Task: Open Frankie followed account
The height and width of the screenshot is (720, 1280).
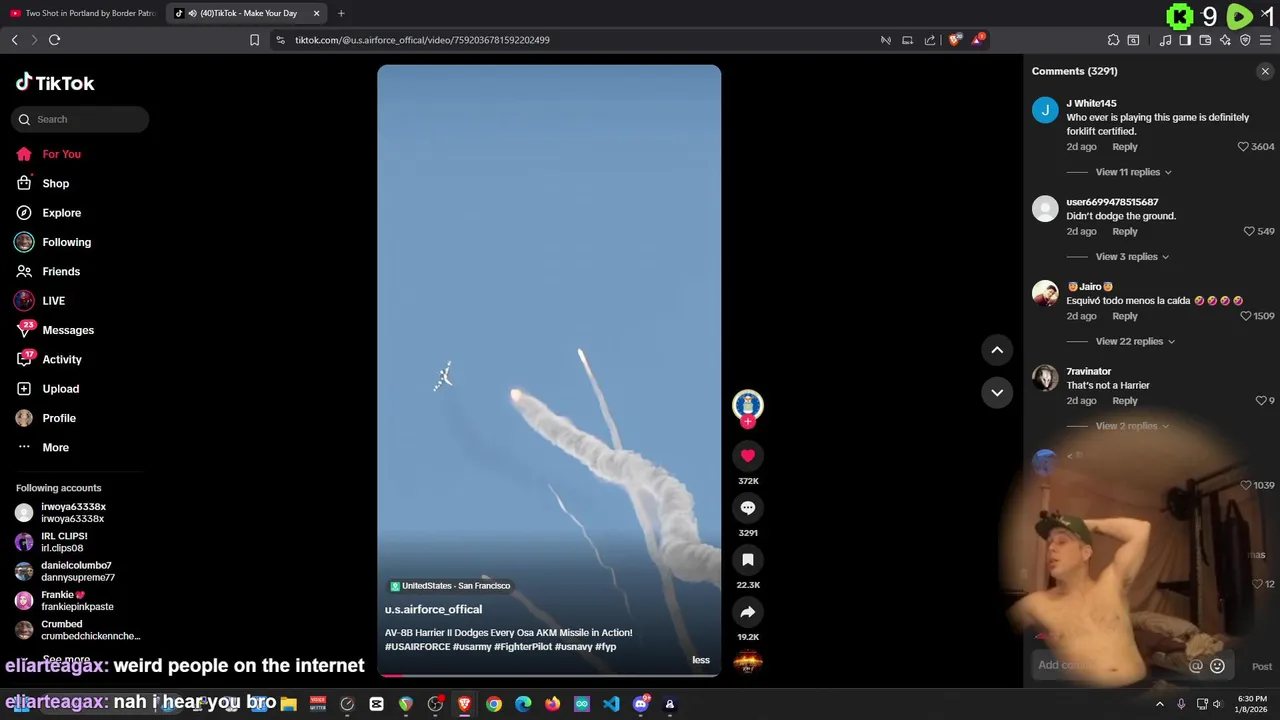Action: [x=64, y=601]
